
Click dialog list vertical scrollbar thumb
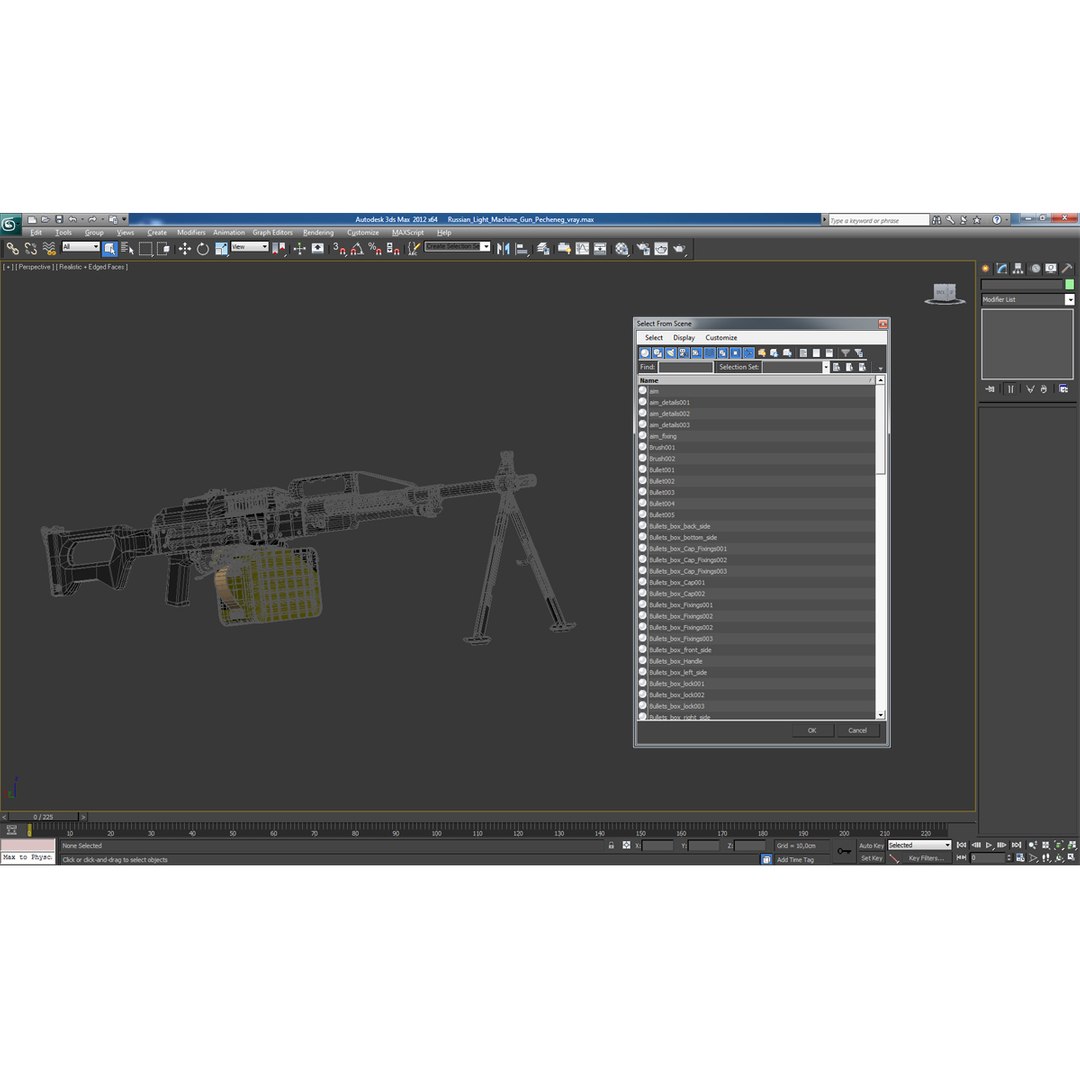point(880,430)
